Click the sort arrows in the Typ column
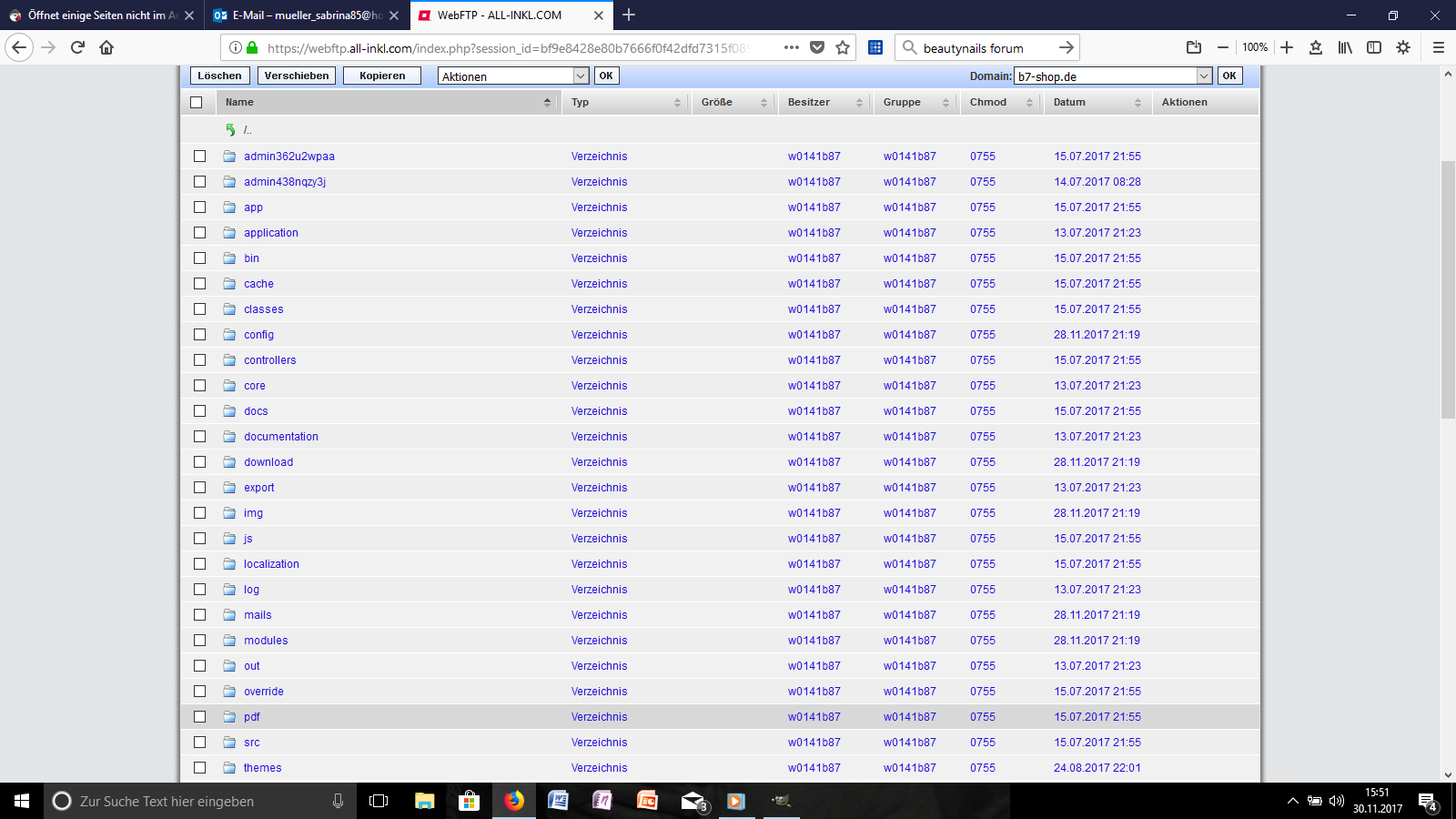This screenshot has width=1456, height=819. (677, 103)
